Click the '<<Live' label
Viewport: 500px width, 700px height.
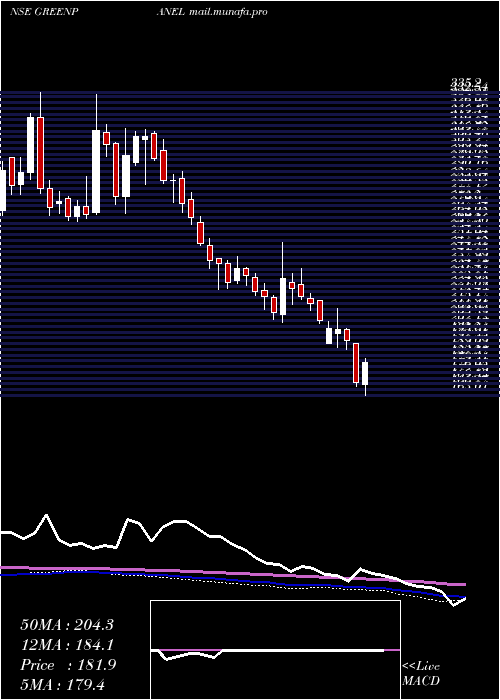(x=421, y=667)
